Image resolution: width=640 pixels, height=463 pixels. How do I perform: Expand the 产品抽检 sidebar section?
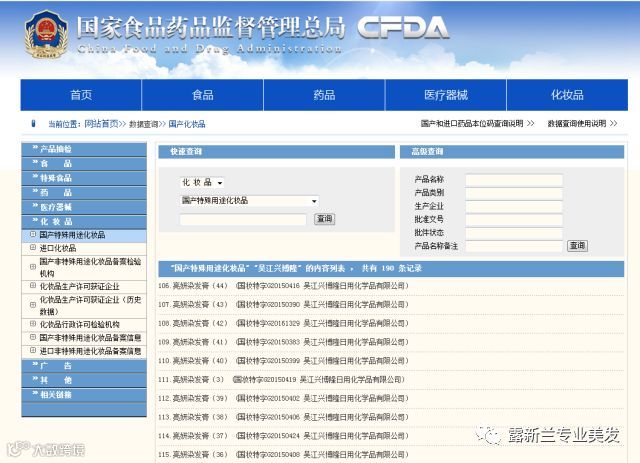tap(84, 149)
